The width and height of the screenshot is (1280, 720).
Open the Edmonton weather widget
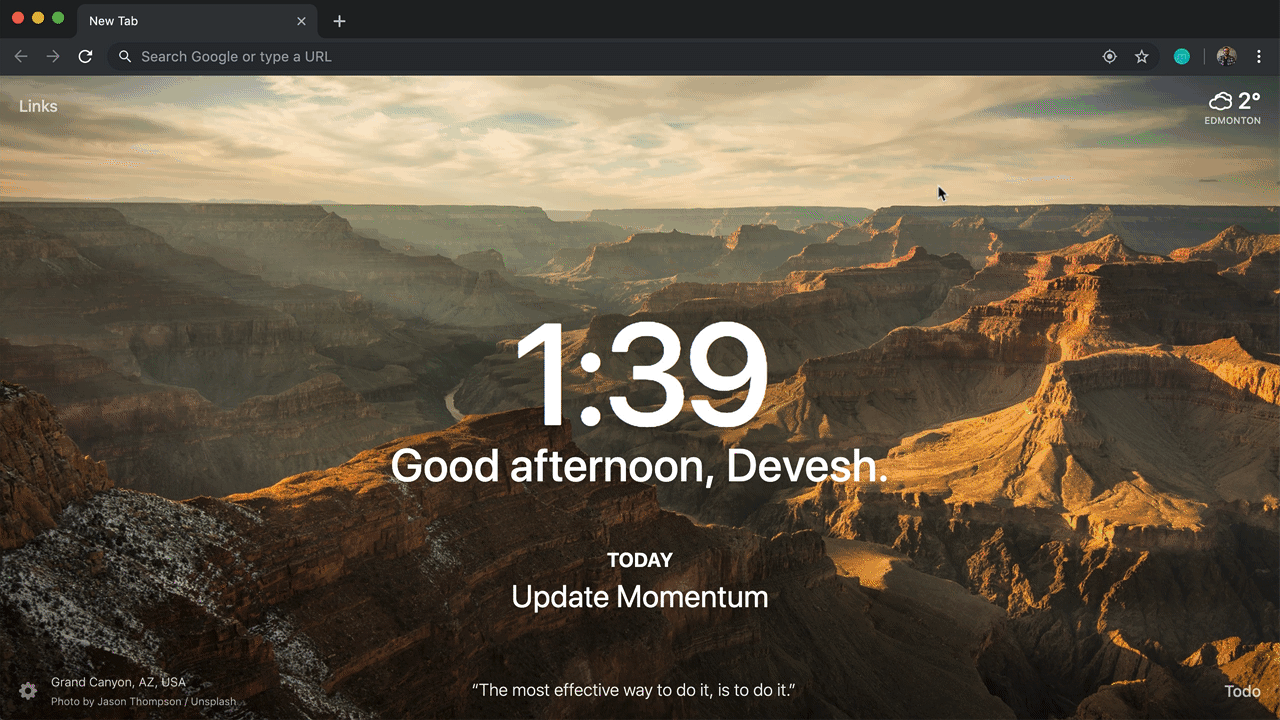(1233, 107)
